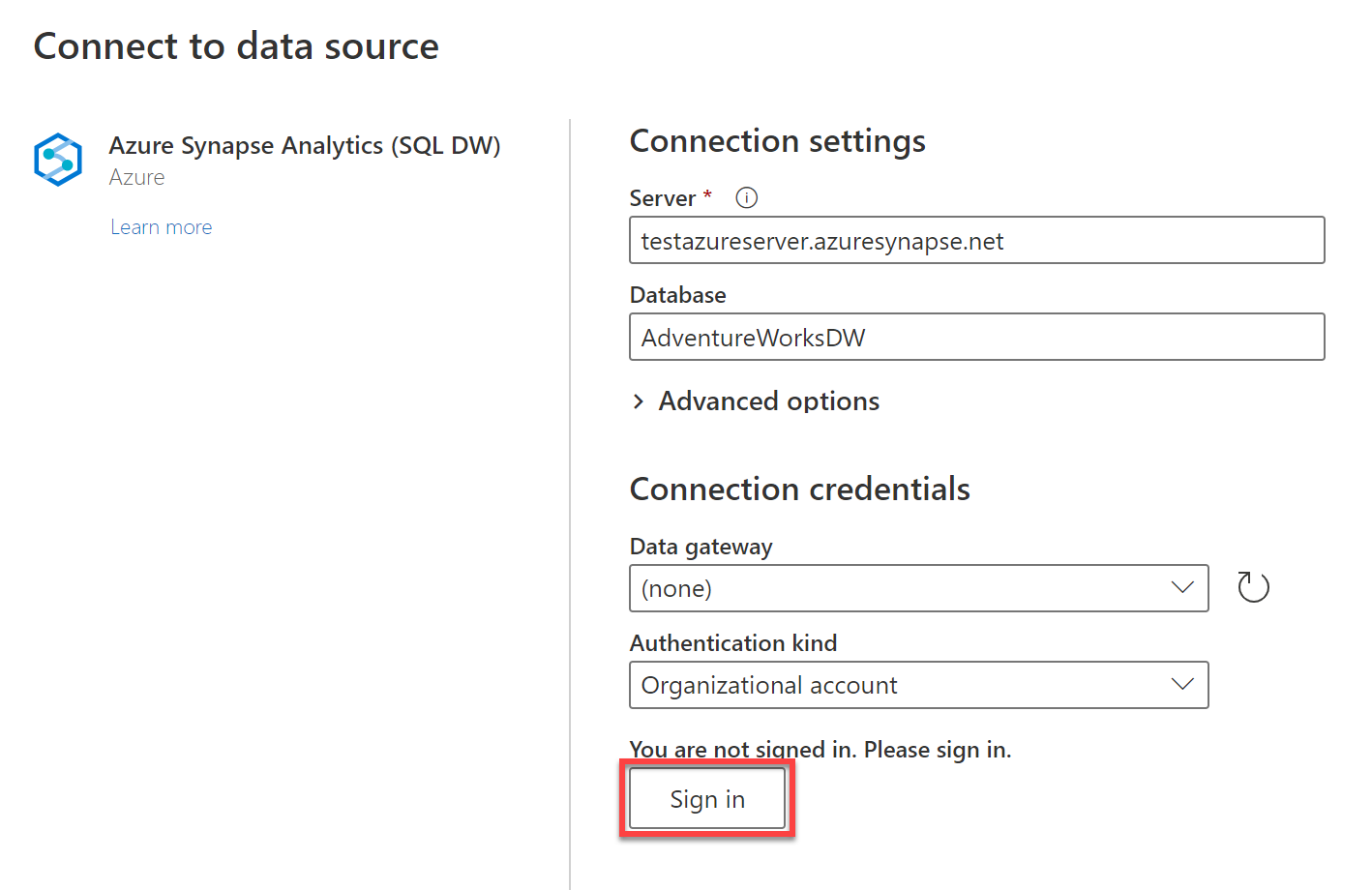Select the Azure Synapse Analytics (SQL DW) title
Screen dimensions: 1372x890
tap(305, 145)
